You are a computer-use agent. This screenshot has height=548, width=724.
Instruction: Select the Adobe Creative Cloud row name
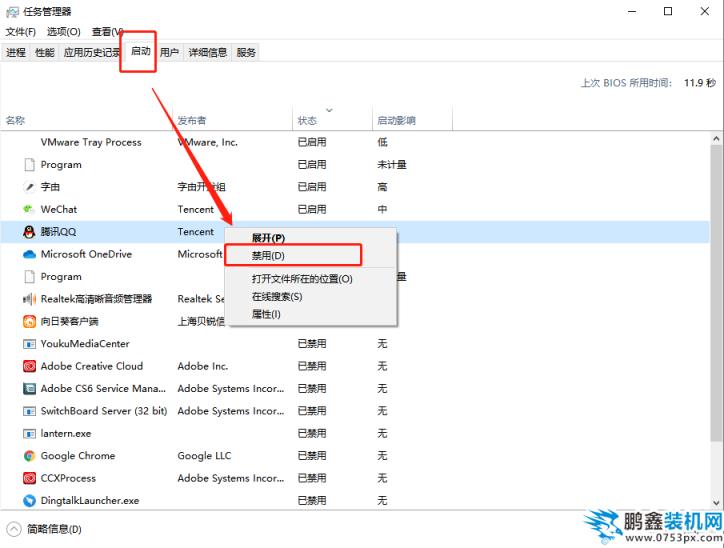click(91, 366)
